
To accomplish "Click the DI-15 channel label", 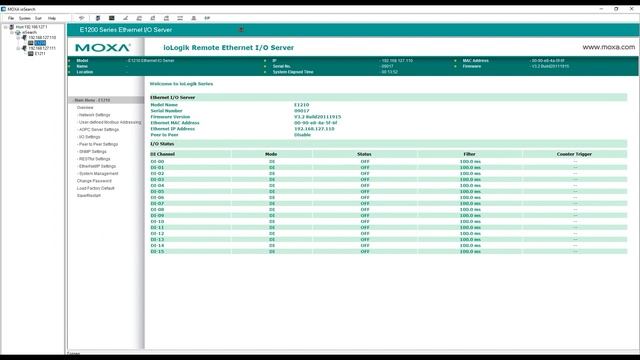I will tap(157, 252).
